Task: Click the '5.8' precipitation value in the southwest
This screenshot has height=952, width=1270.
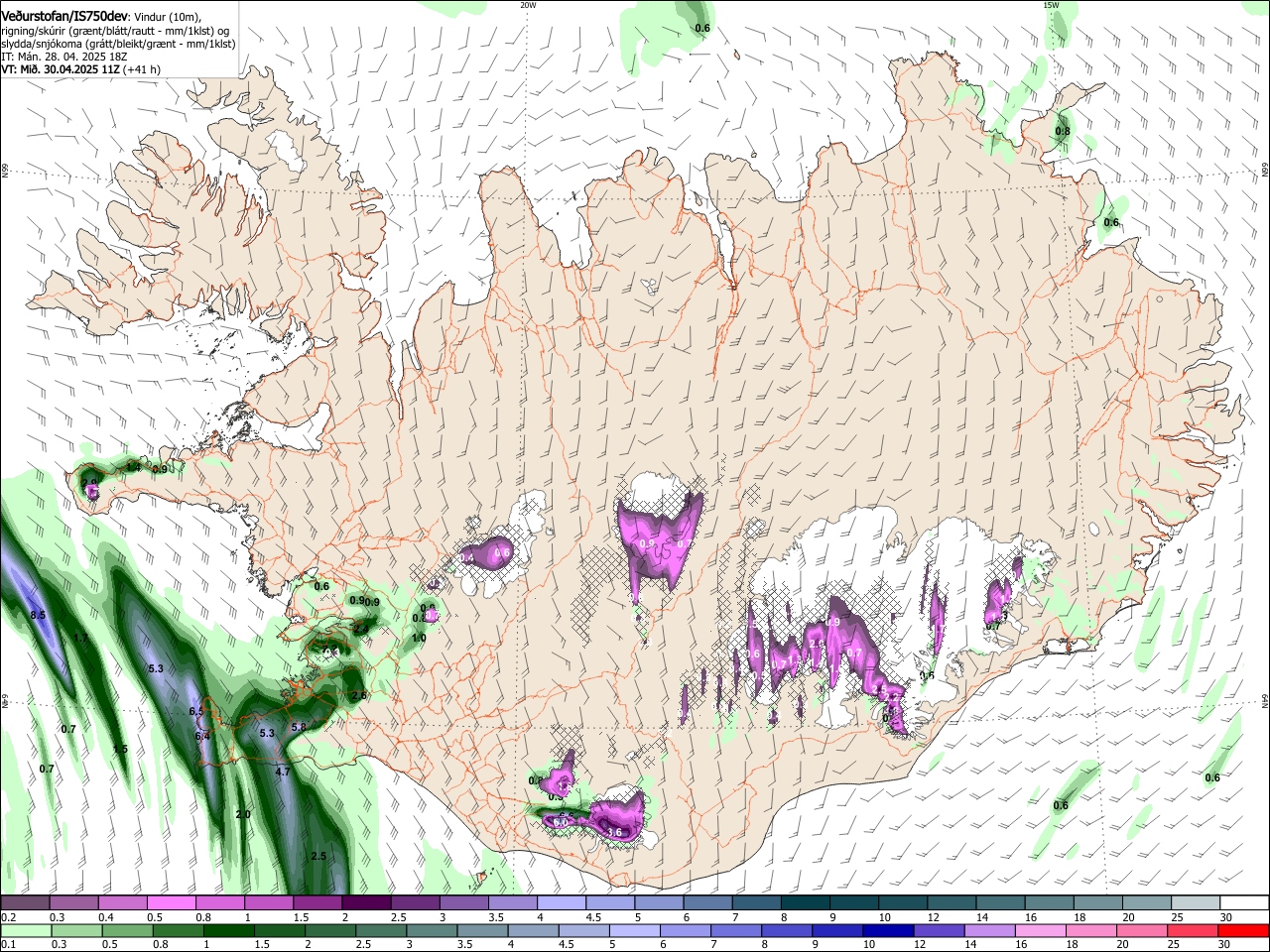Action: tap(299, 727)
